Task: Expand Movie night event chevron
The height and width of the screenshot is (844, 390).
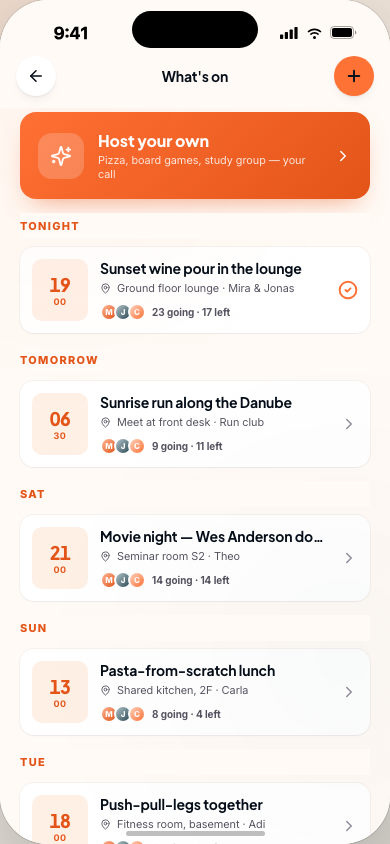Action: (x=349, y=558)
